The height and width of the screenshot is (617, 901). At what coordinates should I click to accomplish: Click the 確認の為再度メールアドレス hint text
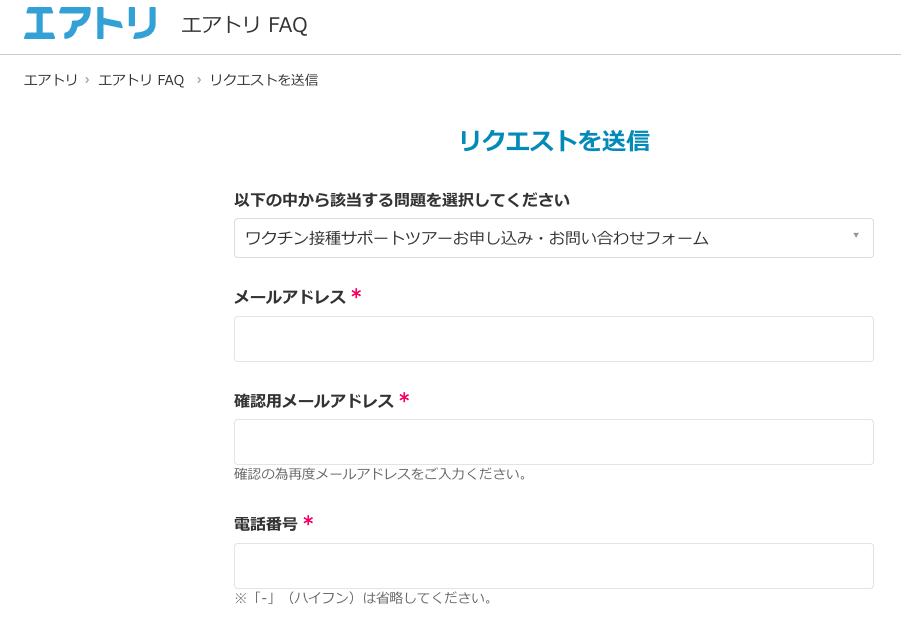(380, 474)
